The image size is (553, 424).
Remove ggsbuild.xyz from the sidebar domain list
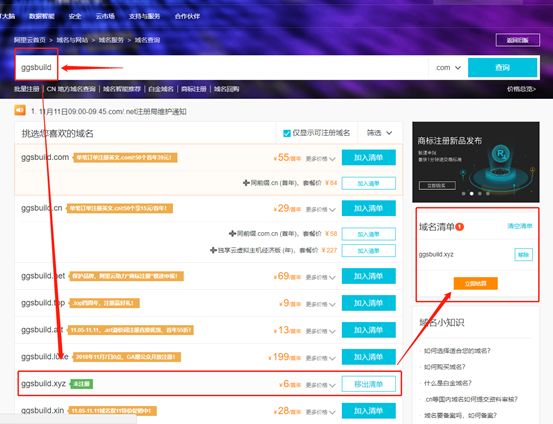(523, 254)
